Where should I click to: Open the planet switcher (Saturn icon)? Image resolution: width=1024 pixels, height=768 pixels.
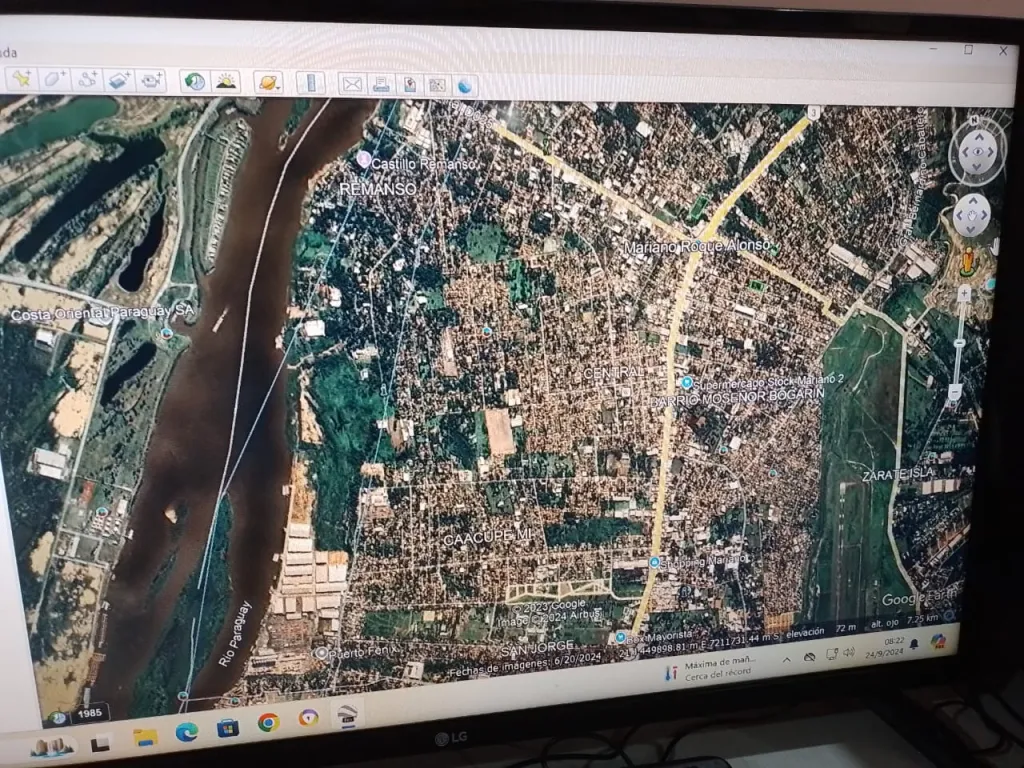268,83
